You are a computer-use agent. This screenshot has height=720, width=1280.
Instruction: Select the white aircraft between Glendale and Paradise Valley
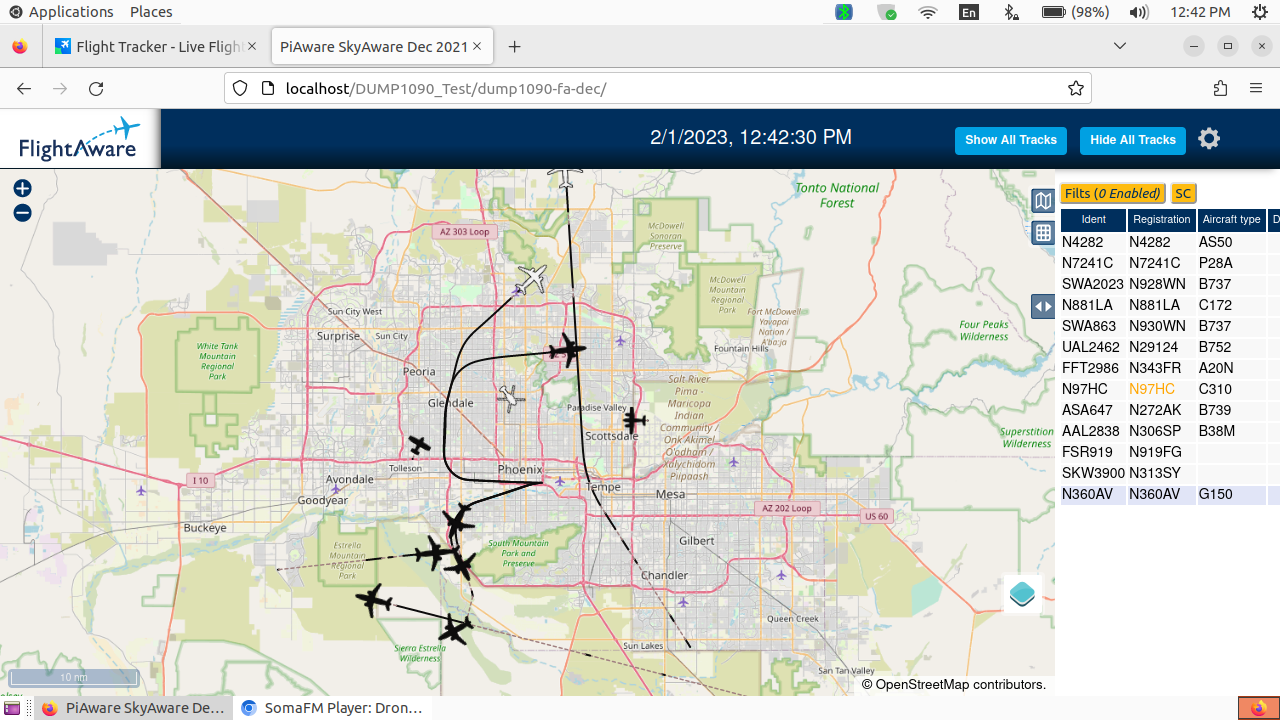511,398
